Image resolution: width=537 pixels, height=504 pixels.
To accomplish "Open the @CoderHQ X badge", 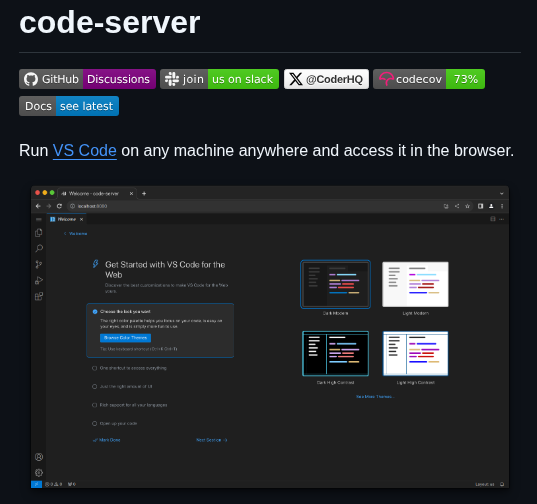I will click(326, 79).
